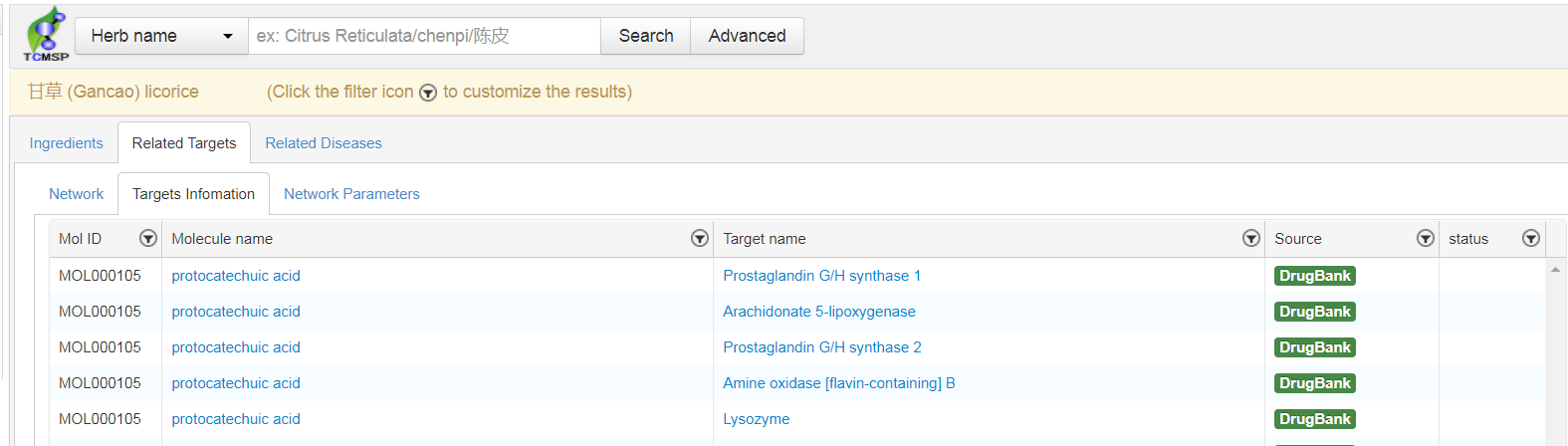Screen dimensions: 1568x446
Task: Open the Network Parameters sub-tab
Action: click(x=351, y=194)
